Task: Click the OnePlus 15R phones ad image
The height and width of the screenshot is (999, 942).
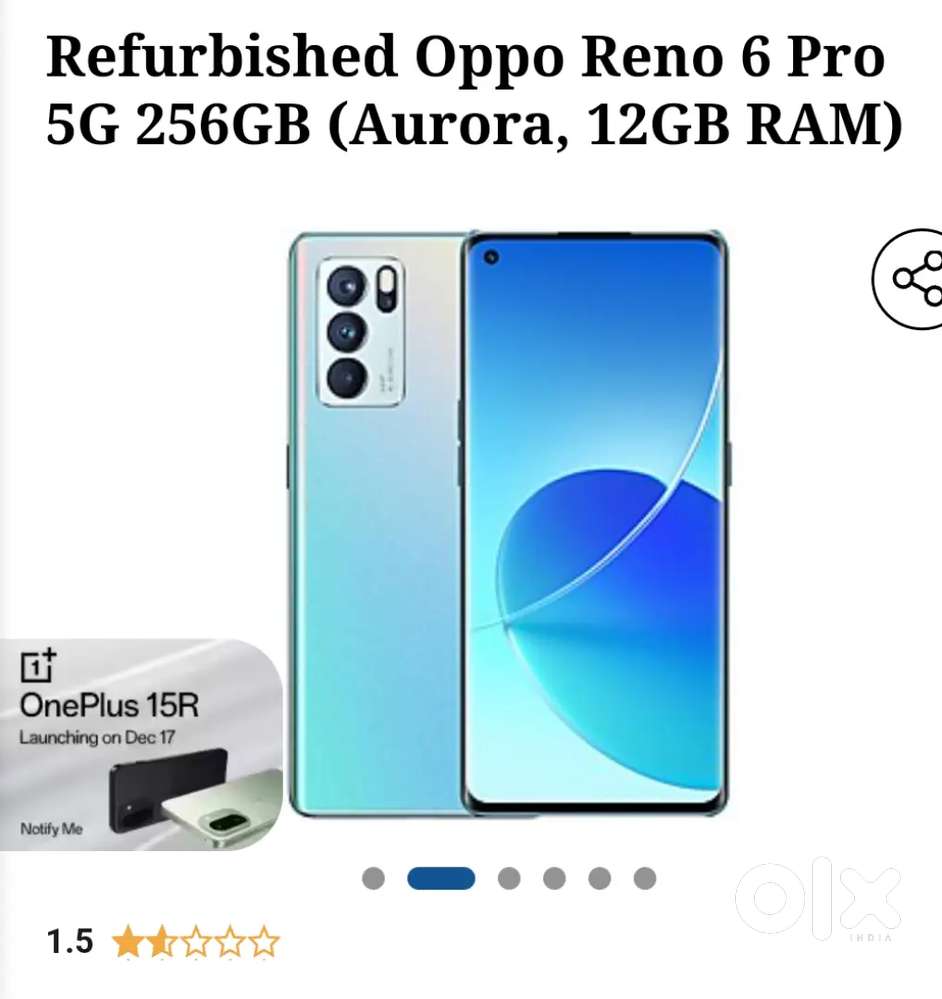Action: [196, 798]
